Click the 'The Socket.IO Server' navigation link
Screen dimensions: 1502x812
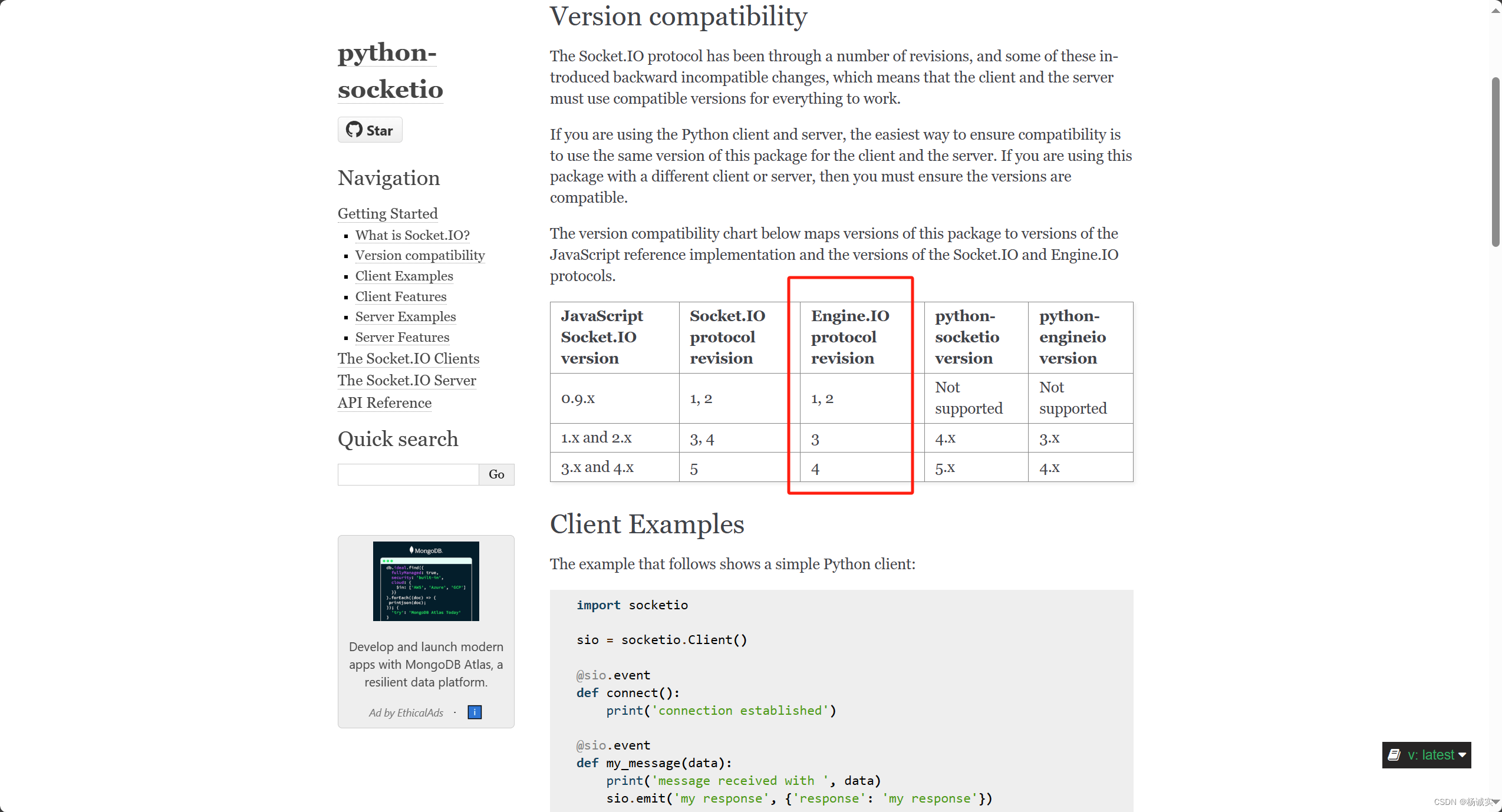point(406,379)
